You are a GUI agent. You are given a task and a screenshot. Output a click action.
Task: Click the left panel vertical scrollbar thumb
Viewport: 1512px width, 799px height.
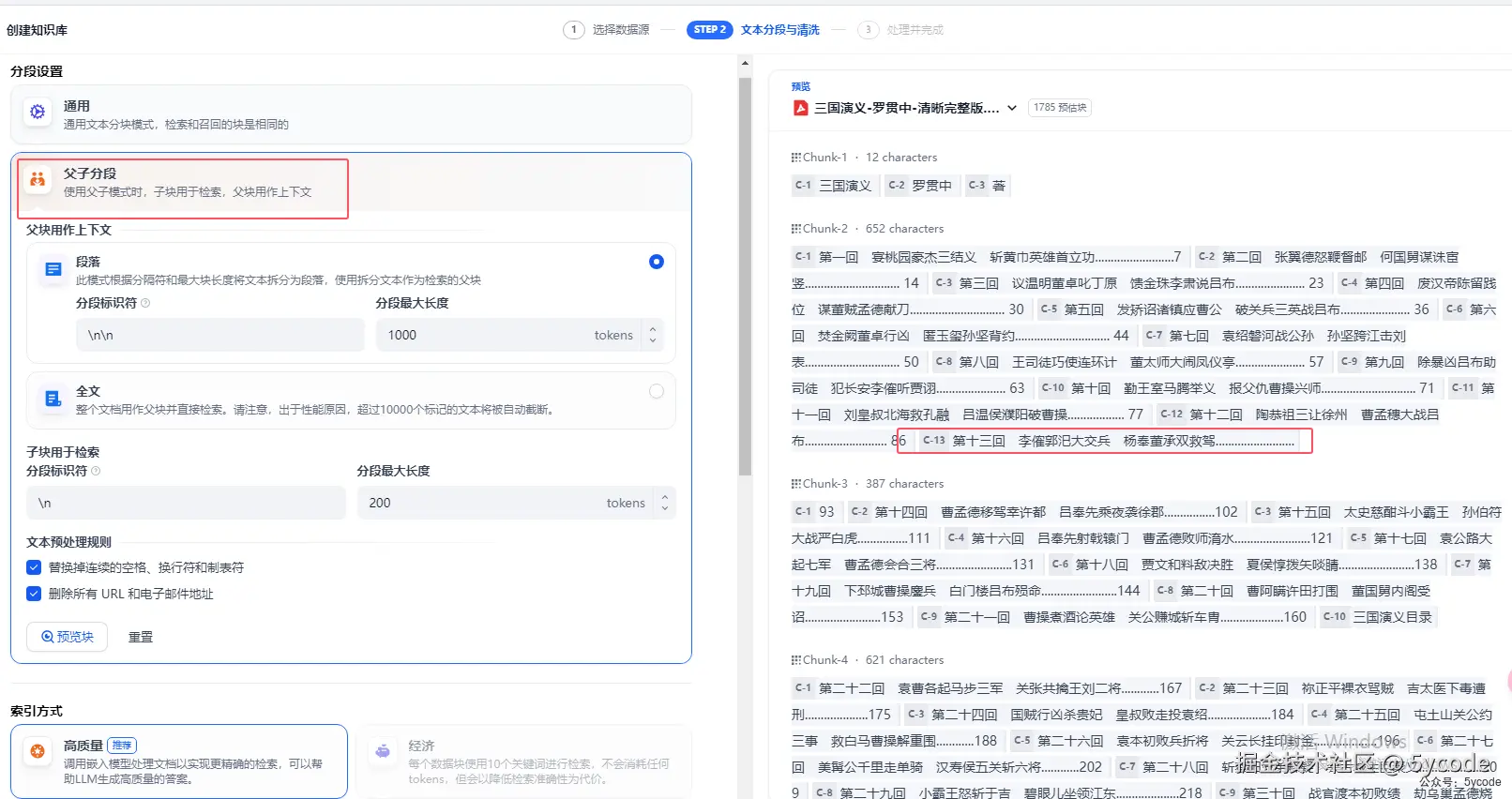tap(745, 277)
